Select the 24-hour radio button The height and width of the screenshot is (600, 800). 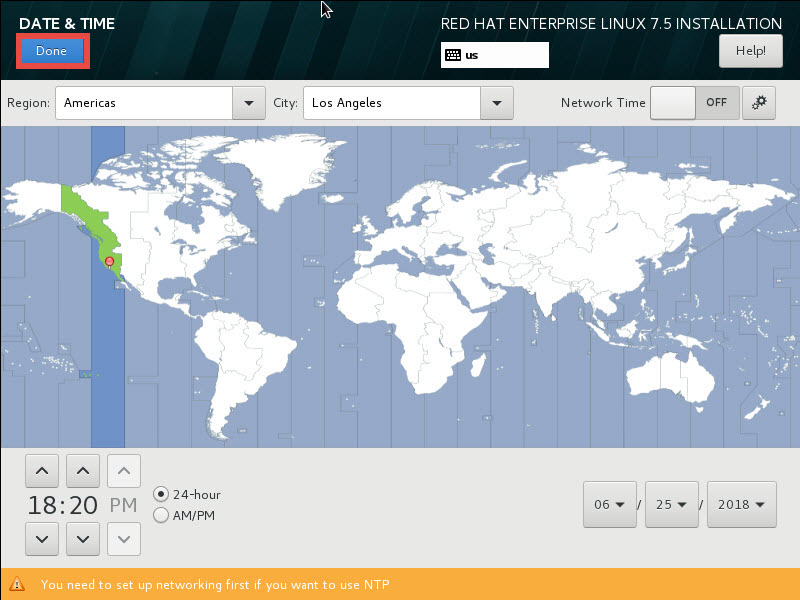161,494
